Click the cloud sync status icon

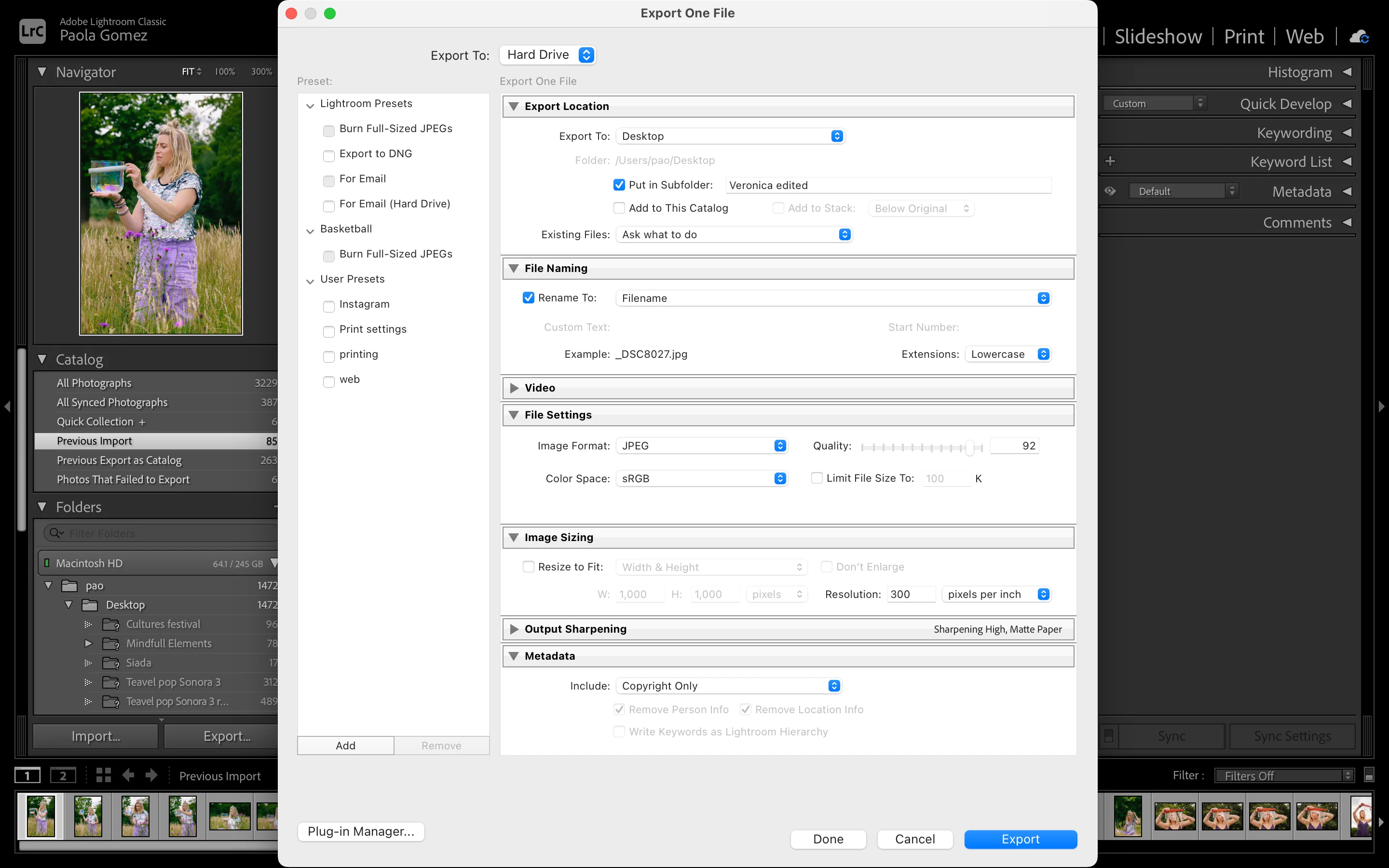coord(1359,37)
